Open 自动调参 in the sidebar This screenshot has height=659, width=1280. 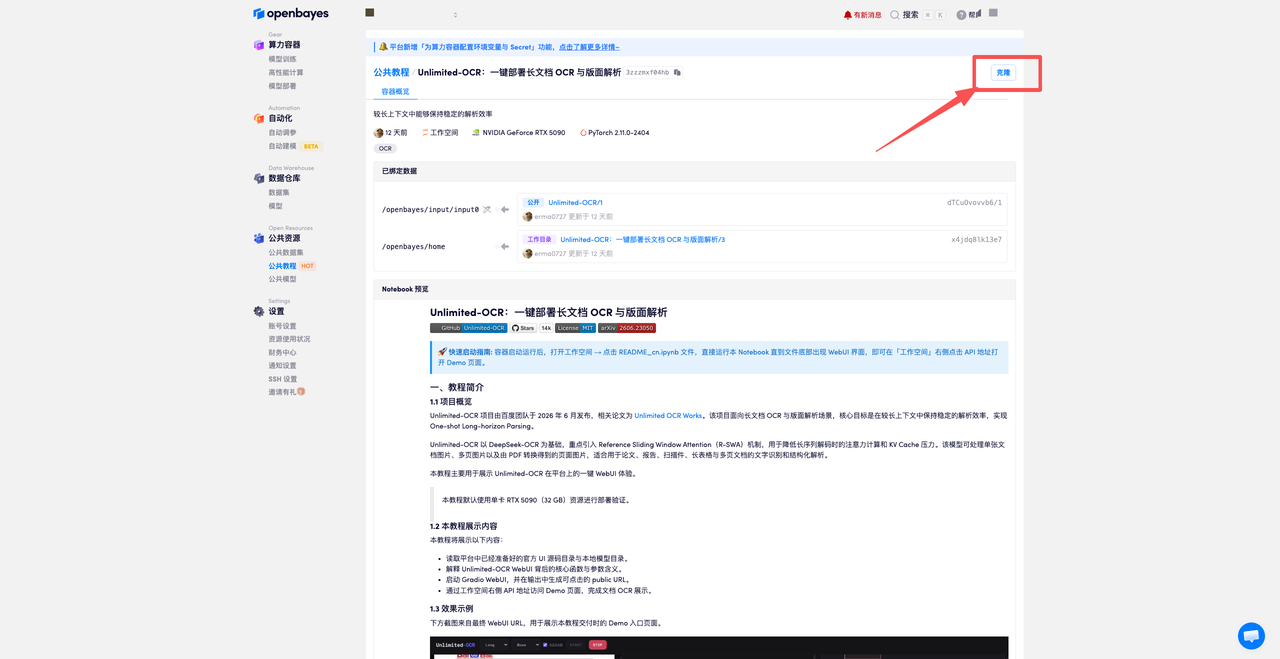tap(282, 133)
